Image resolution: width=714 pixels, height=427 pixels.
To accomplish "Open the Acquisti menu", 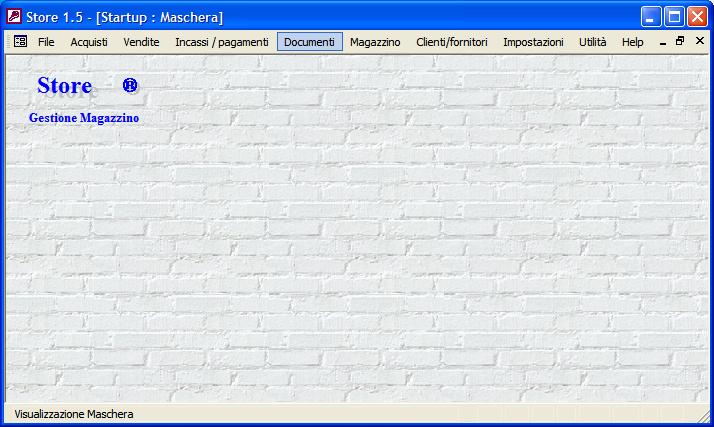I will [x=89, y=42].
